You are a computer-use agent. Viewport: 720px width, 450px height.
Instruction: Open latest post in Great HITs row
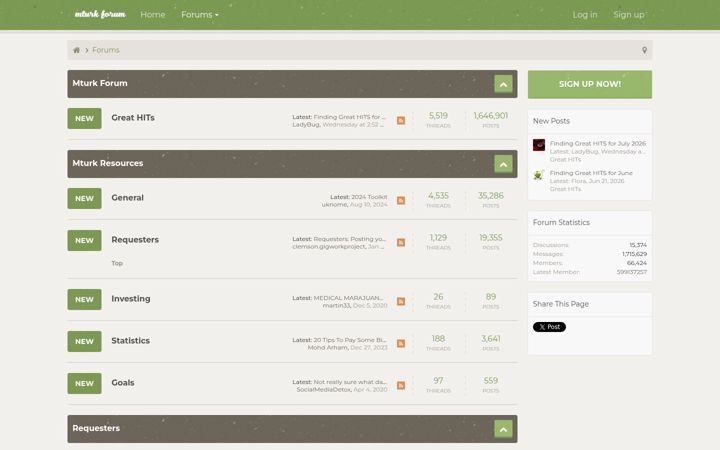click(350, 117)
